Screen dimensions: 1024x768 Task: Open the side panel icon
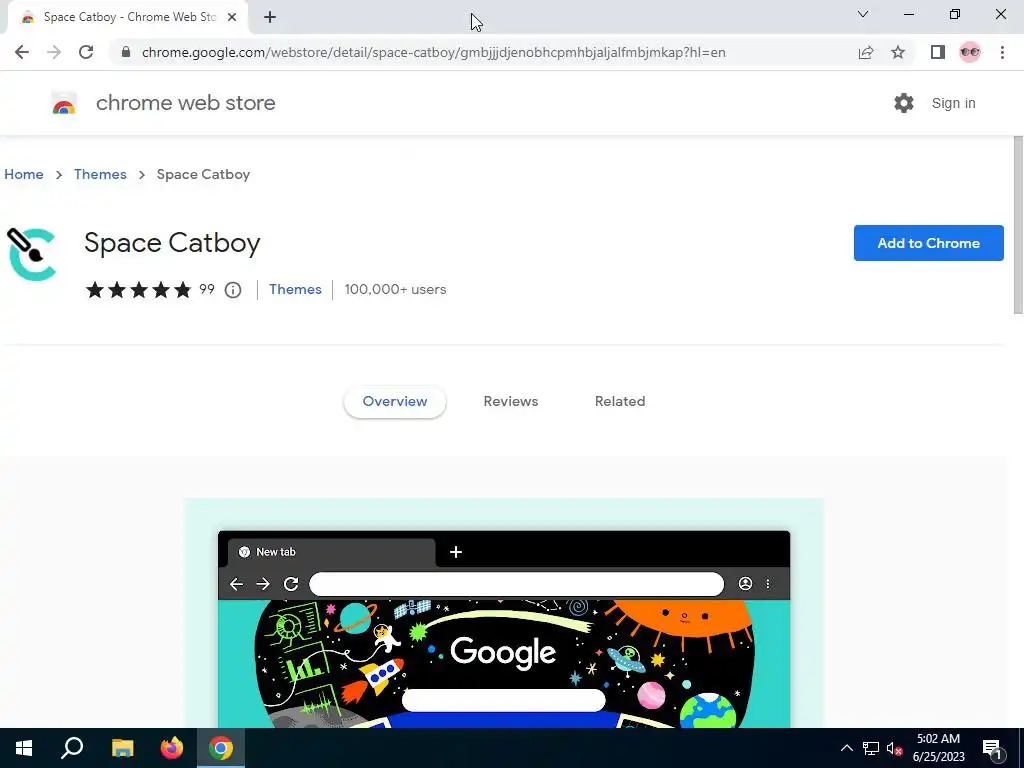tap(938, 52)
